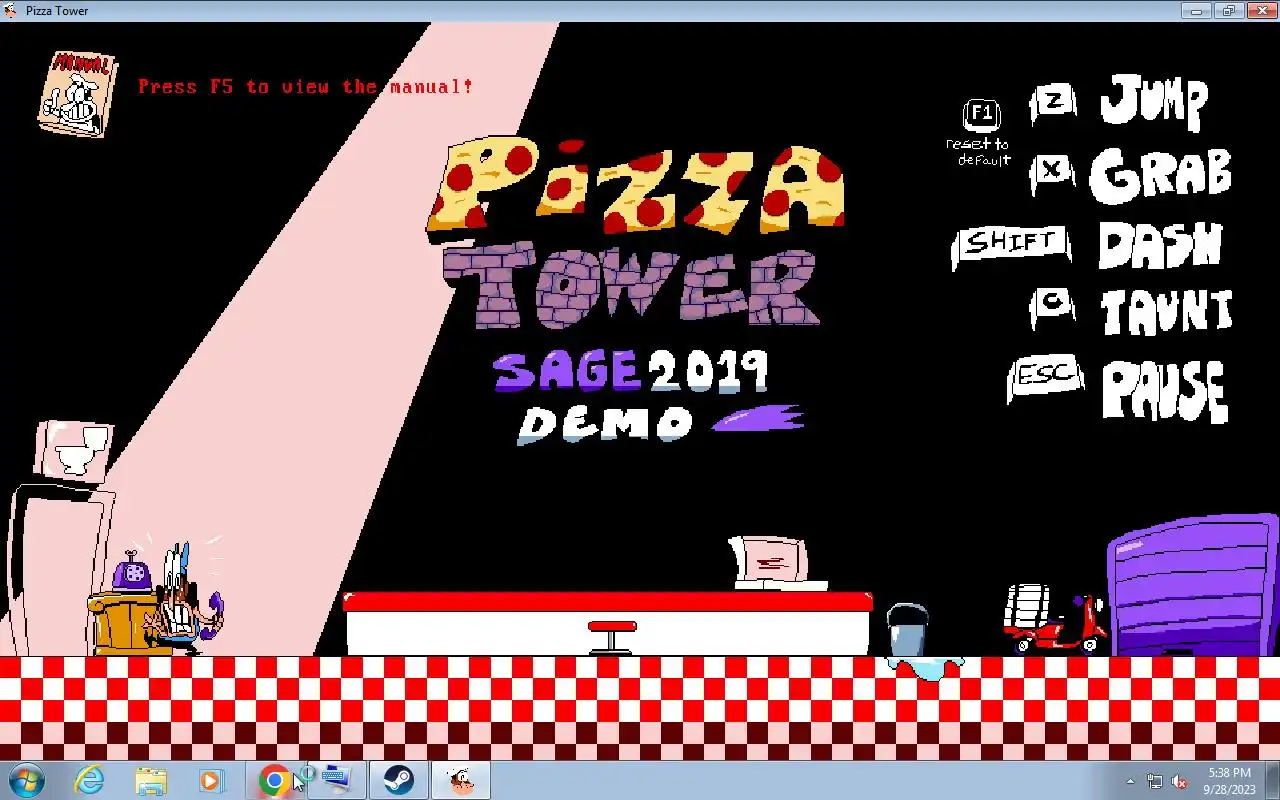
Task: Click the DEMO title text
Action: coord(605,424)
